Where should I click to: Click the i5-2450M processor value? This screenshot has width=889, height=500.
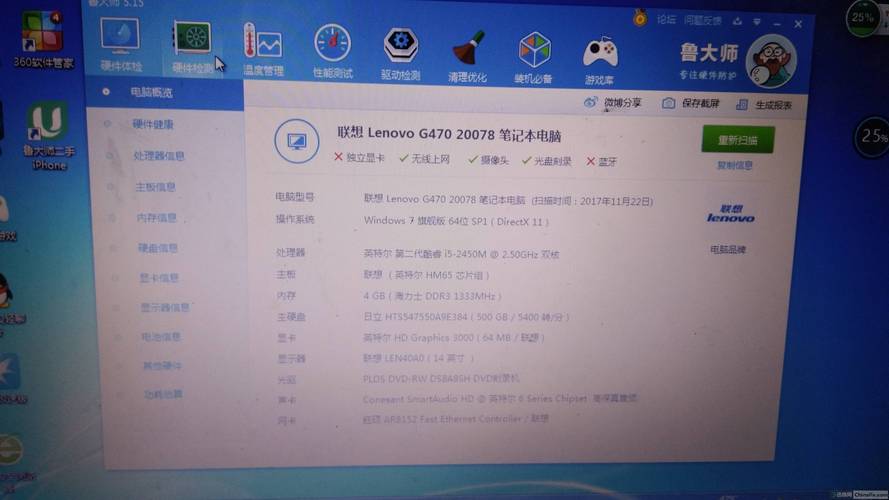(462, 254)
